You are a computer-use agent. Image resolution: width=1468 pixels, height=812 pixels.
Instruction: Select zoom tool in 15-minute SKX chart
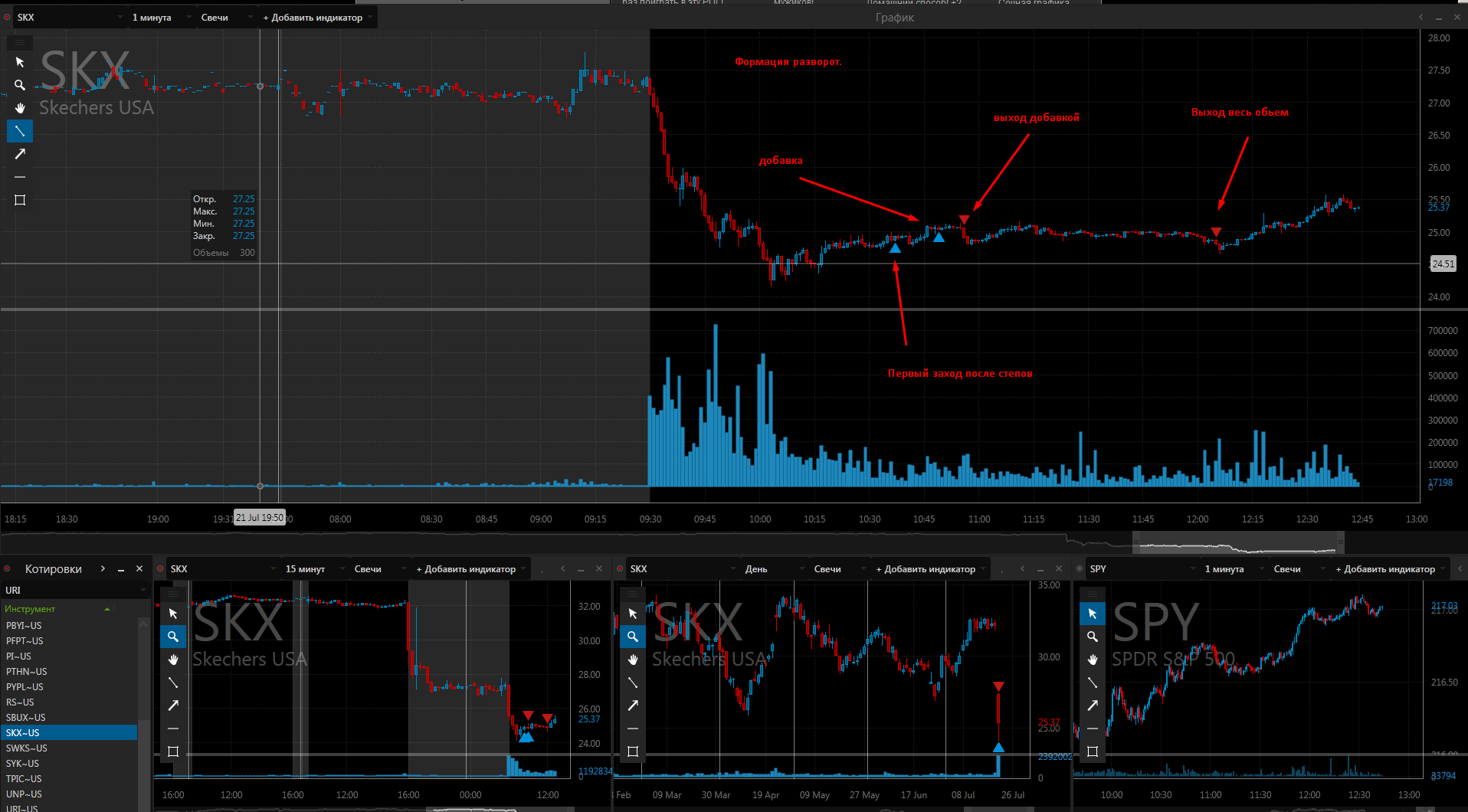coord(173,637)
